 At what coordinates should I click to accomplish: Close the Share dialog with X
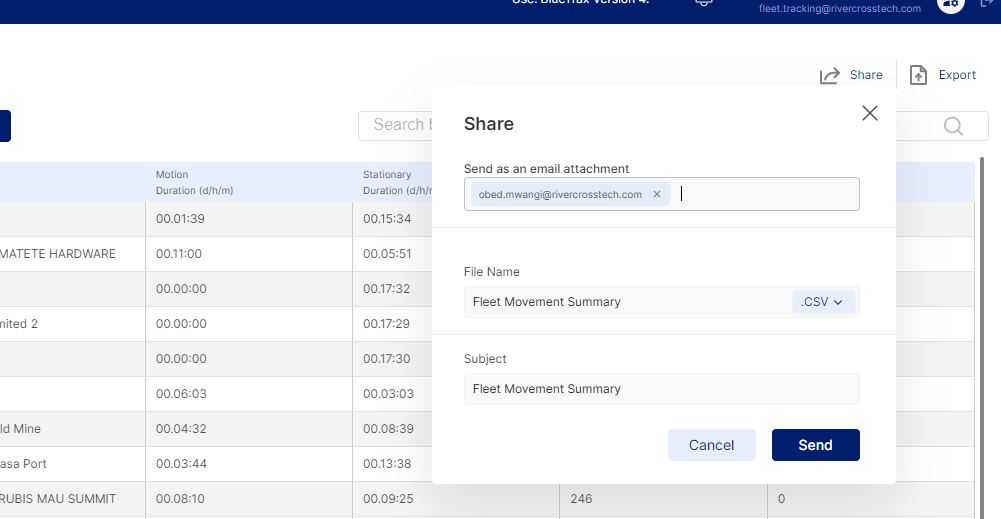click(869, 113)
